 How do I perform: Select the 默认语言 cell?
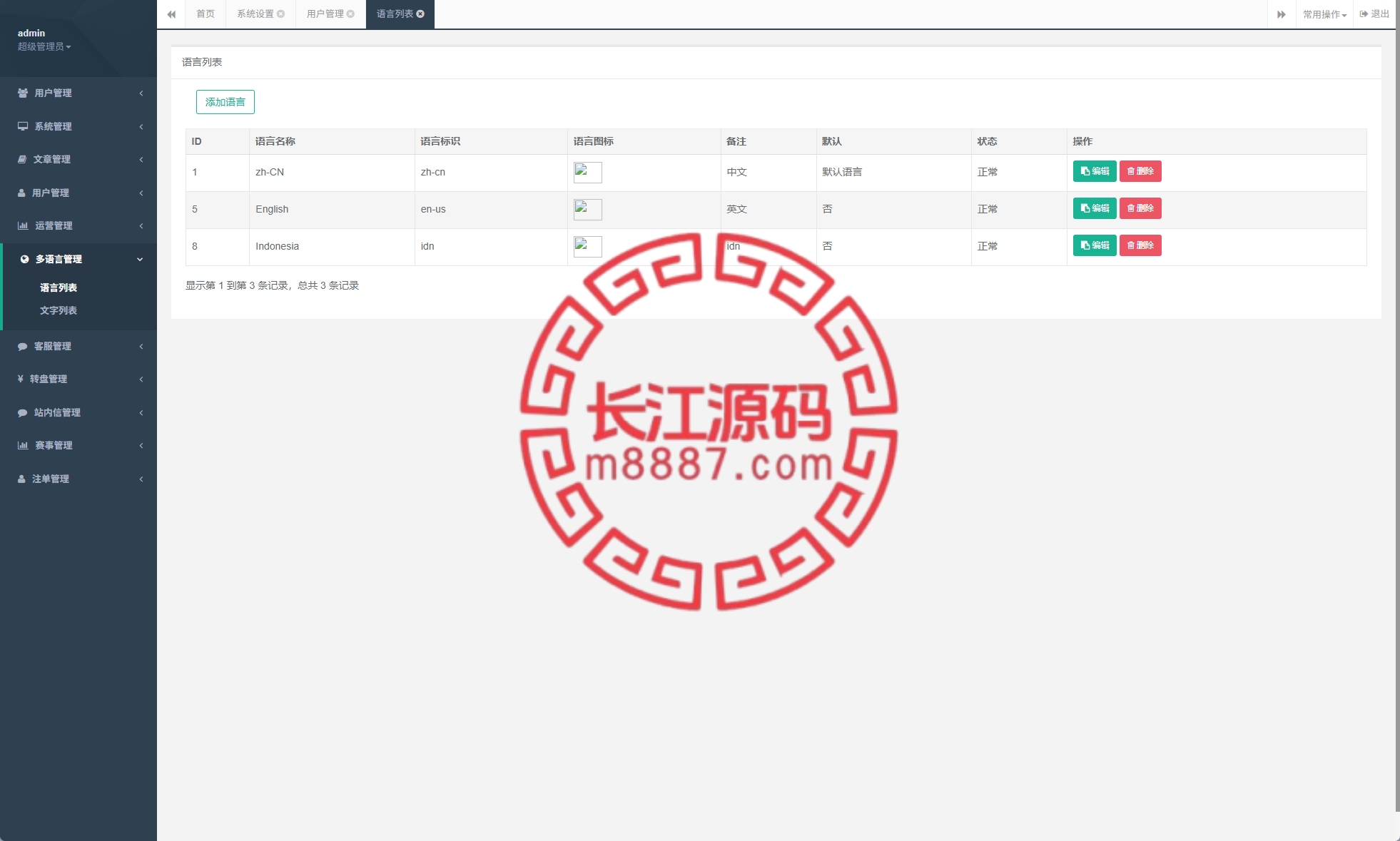(x=893, y=173)
